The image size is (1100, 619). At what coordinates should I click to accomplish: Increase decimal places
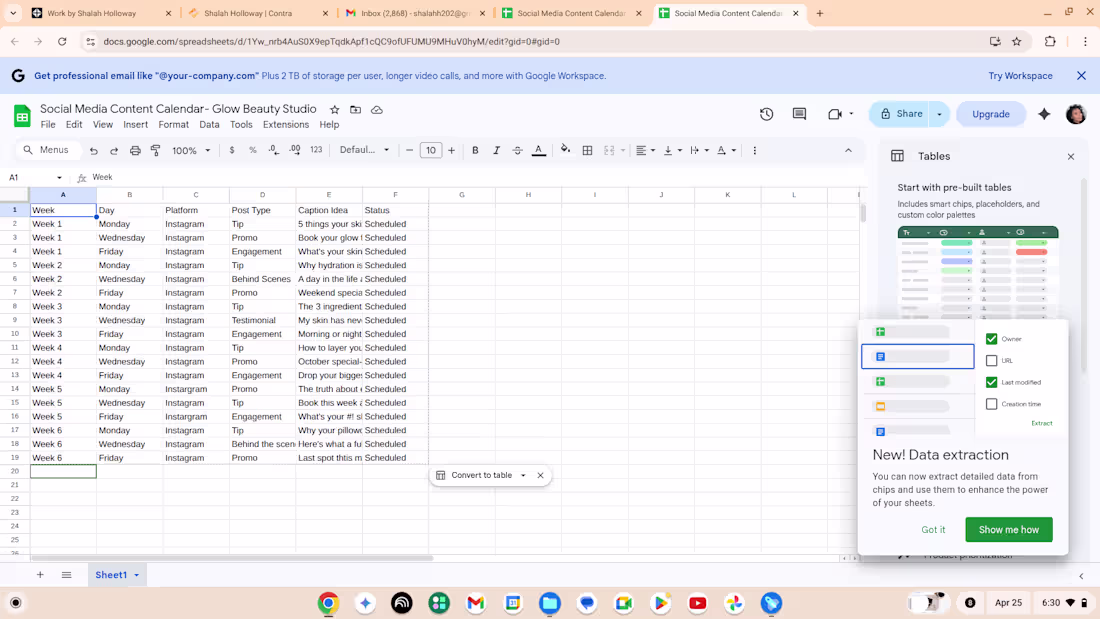295,150
